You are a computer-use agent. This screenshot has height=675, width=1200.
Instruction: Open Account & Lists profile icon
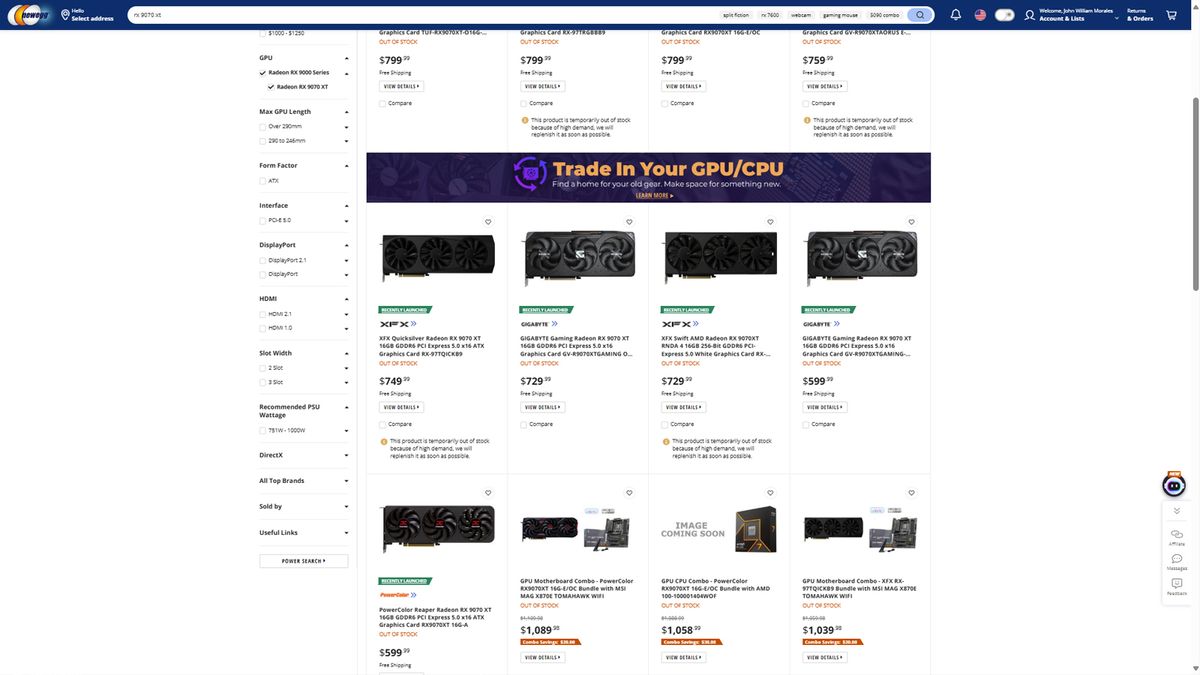1030,15
